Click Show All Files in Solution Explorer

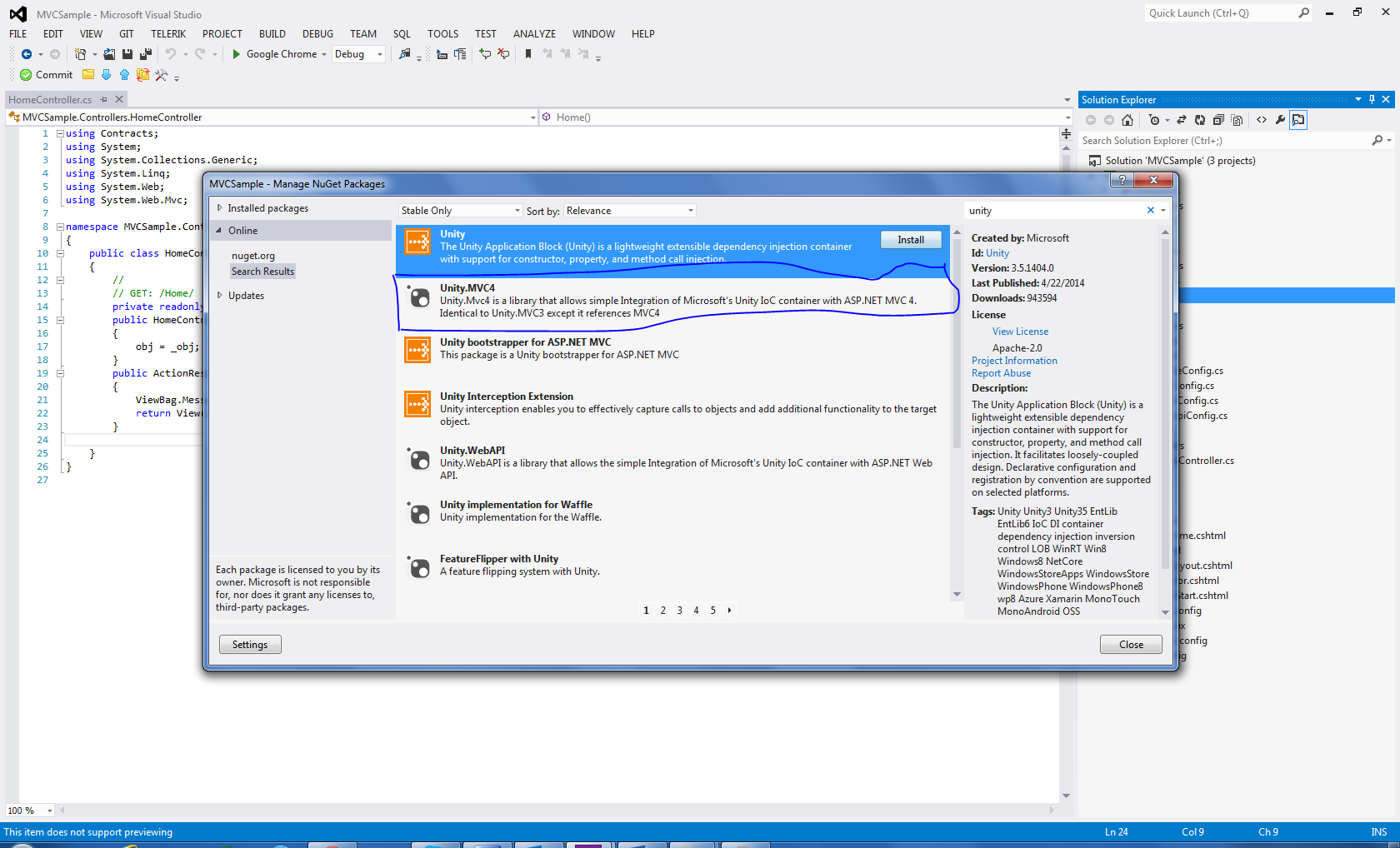[1237, 120]
